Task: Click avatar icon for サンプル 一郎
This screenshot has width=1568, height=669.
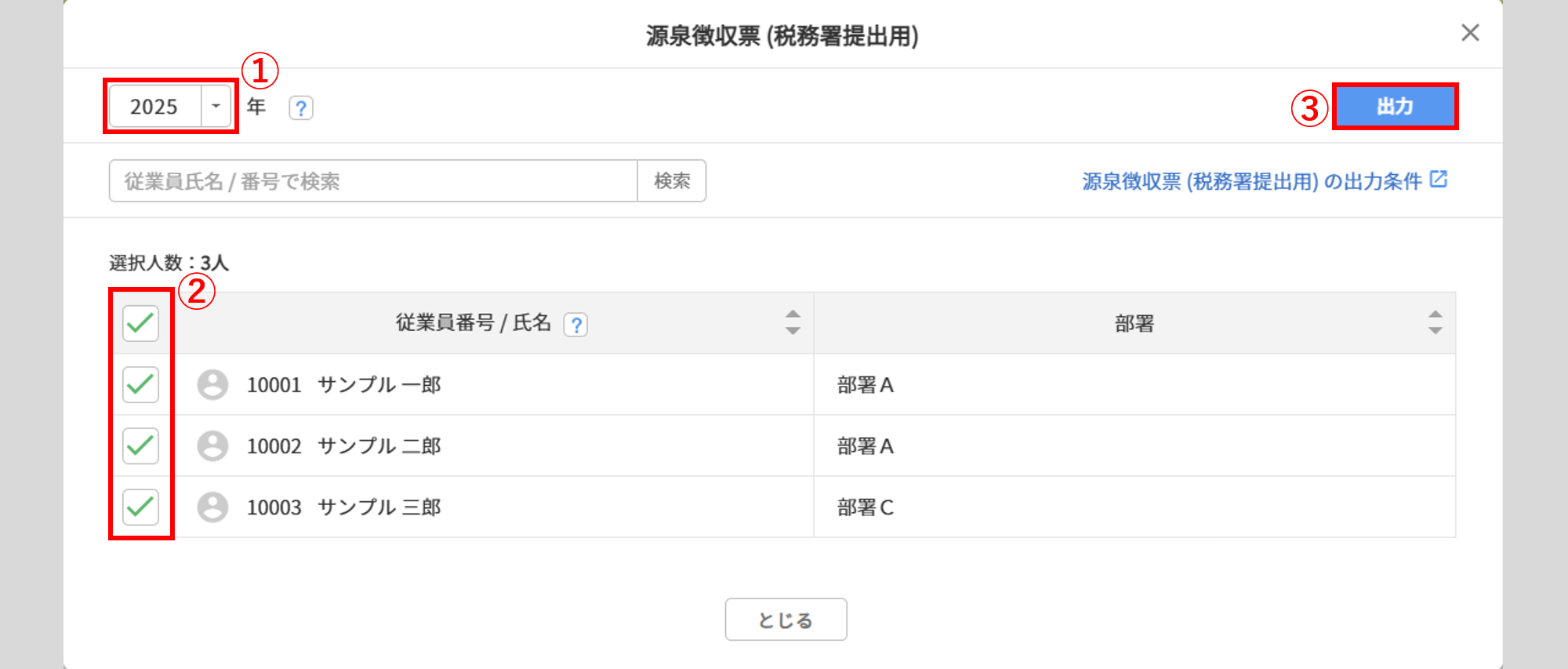Action: pyautogui.click(x=212, y=385)
